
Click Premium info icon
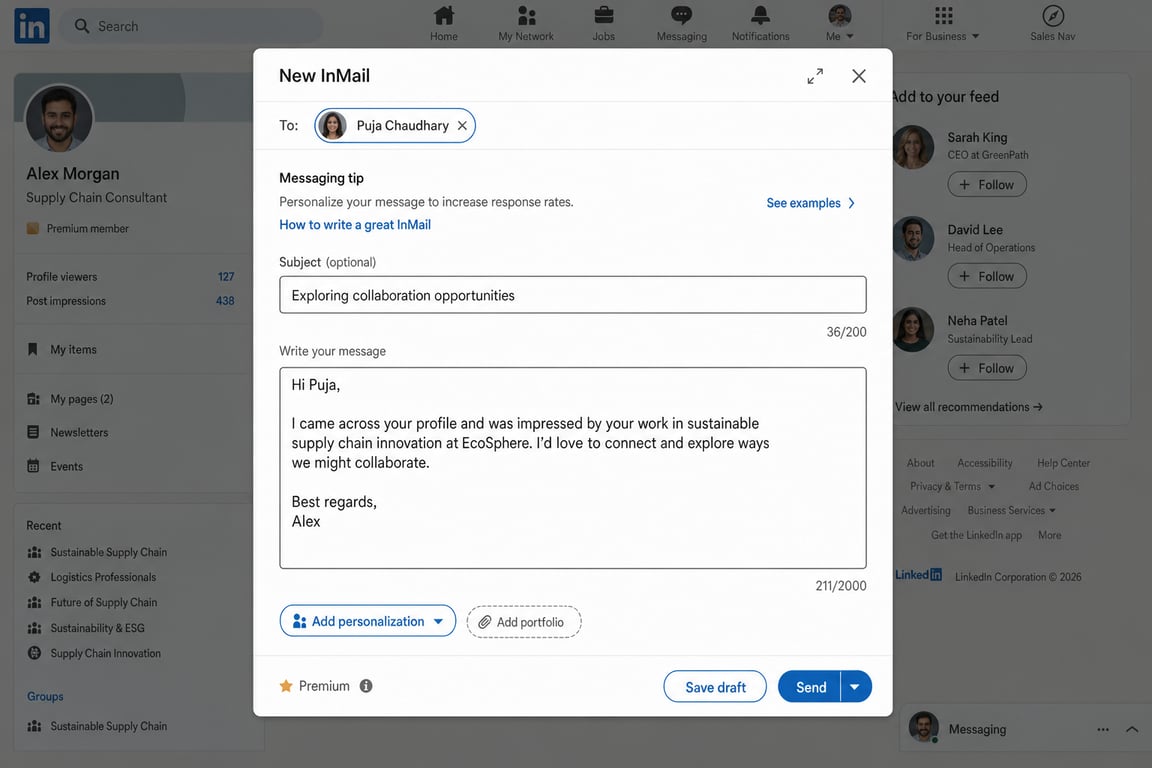point(366,686)
